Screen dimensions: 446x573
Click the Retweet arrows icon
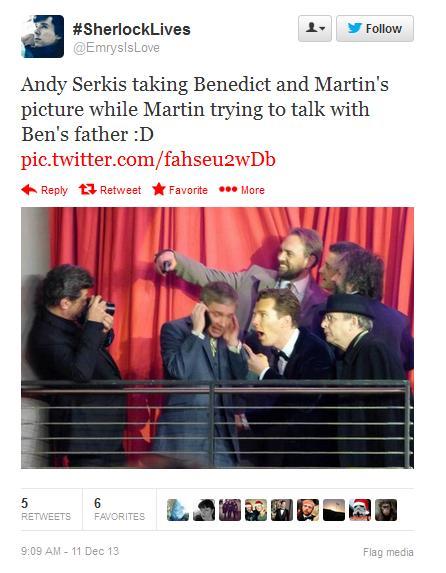point(87,190)
